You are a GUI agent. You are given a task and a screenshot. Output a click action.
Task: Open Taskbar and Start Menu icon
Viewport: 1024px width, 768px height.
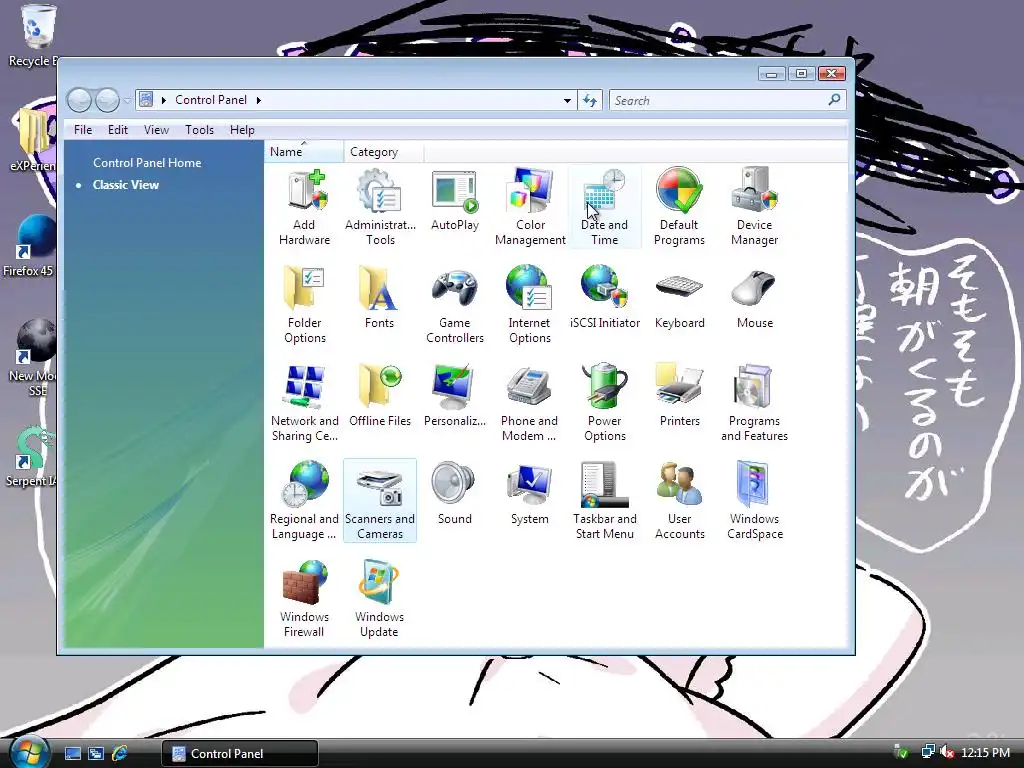tap(605, 501)
